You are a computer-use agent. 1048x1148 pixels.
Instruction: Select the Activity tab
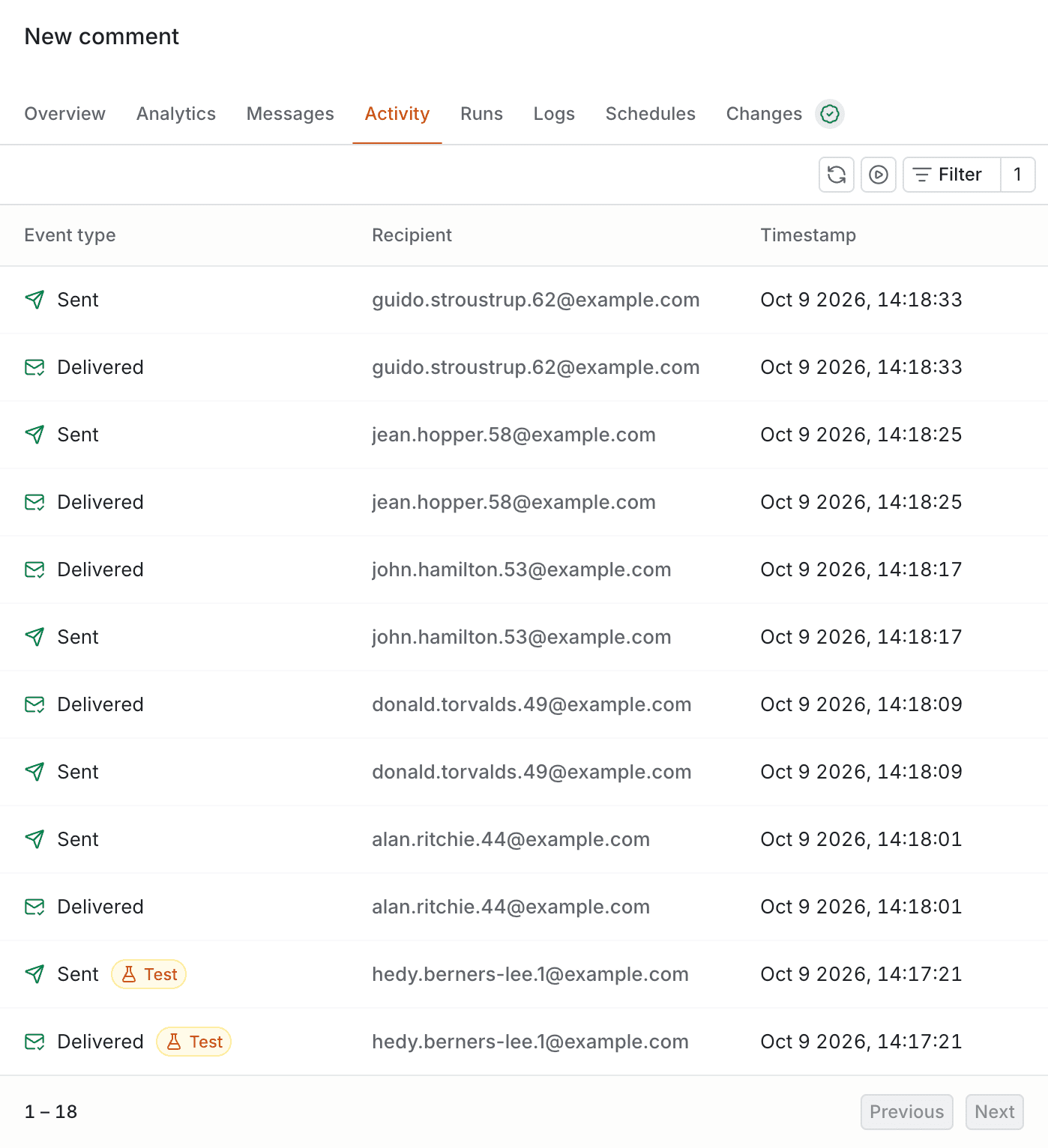397,114
